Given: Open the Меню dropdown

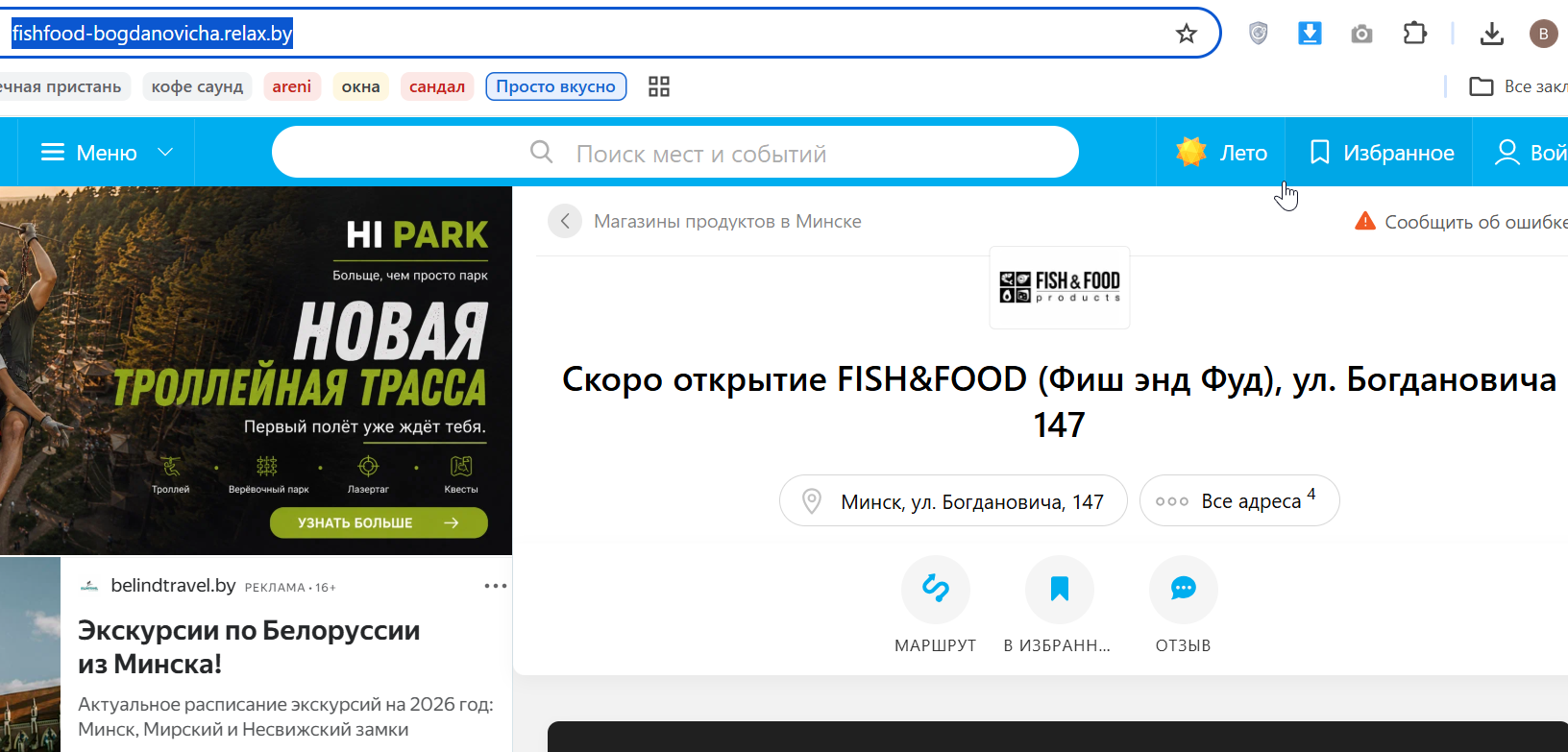Looking at the screenshot, I should (x=107, y=153).
